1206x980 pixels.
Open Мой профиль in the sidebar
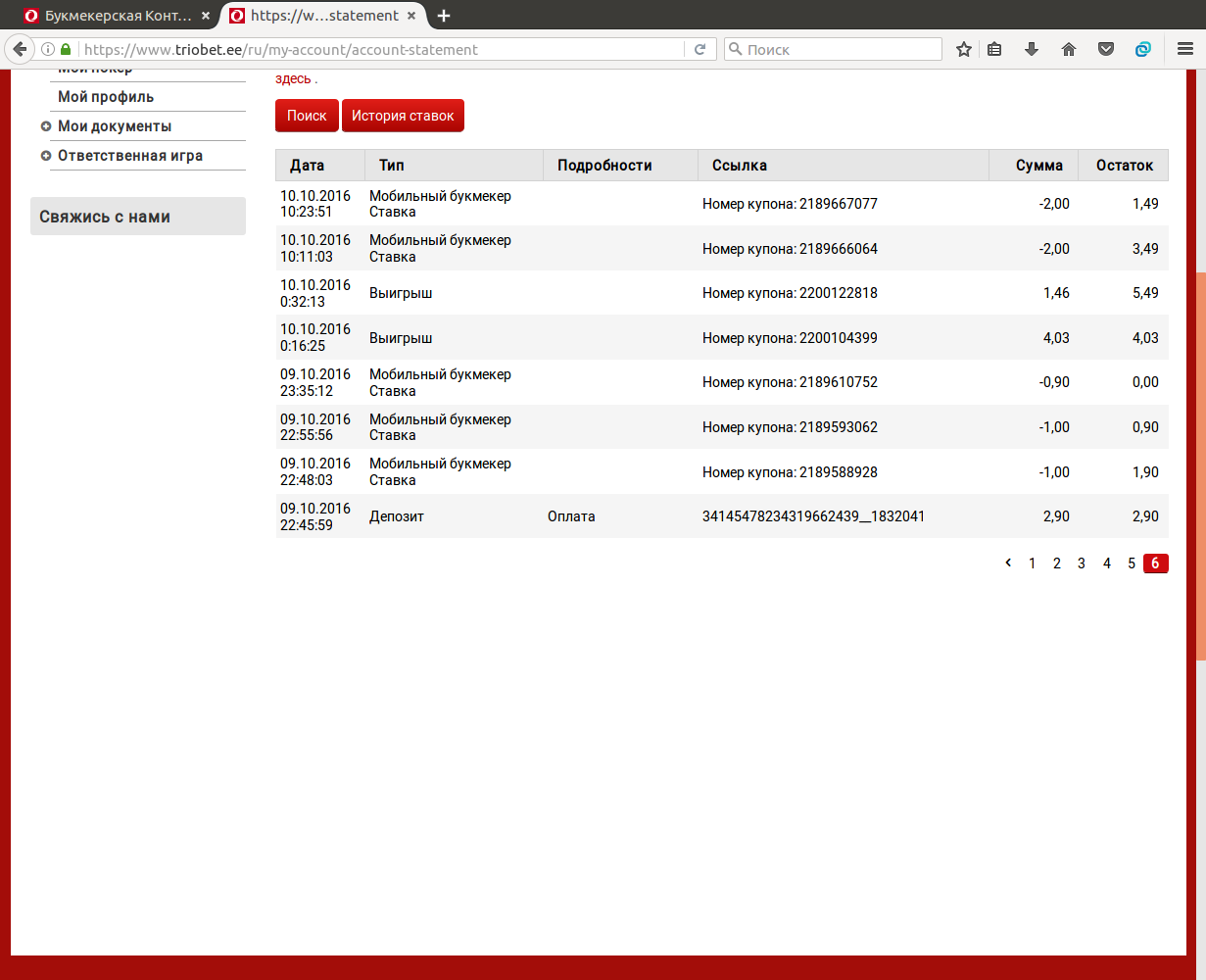106,97
